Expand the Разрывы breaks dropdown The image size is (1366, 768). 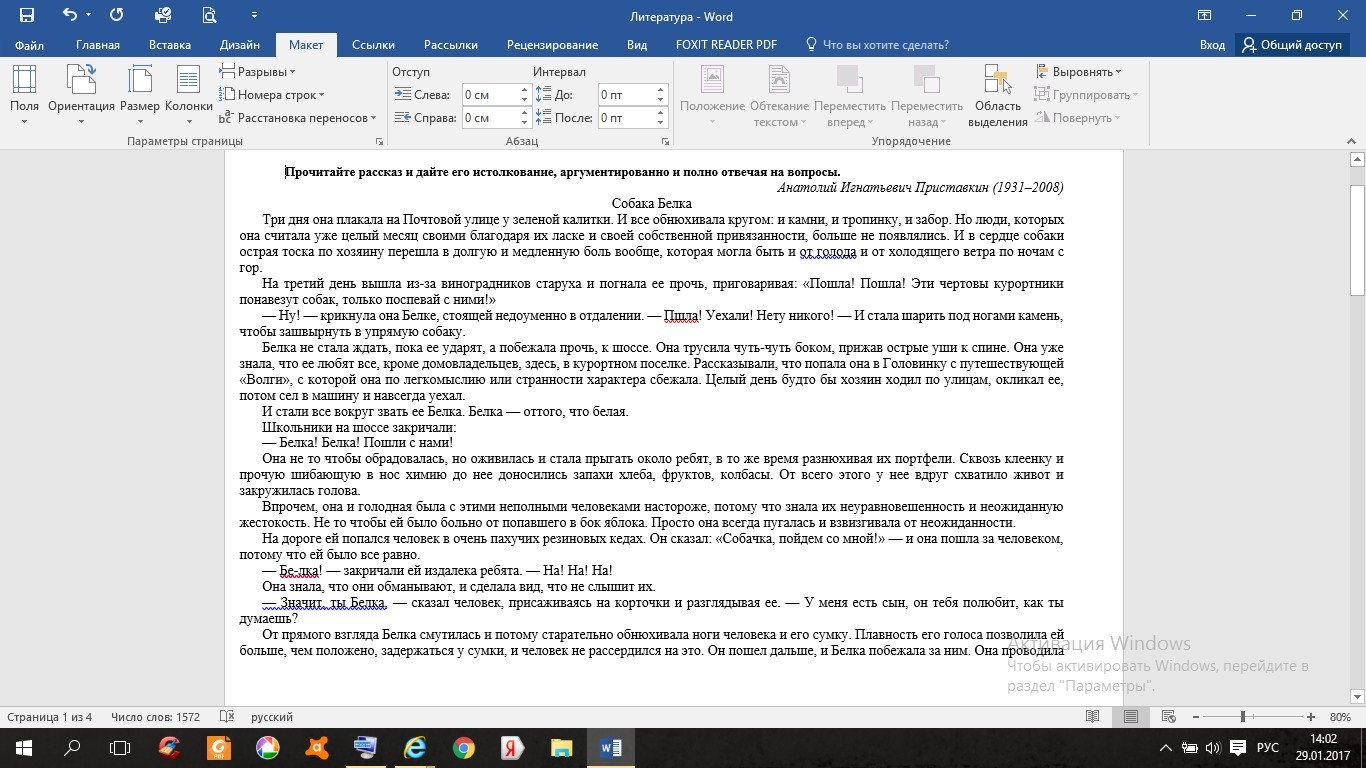pos(258,72)
